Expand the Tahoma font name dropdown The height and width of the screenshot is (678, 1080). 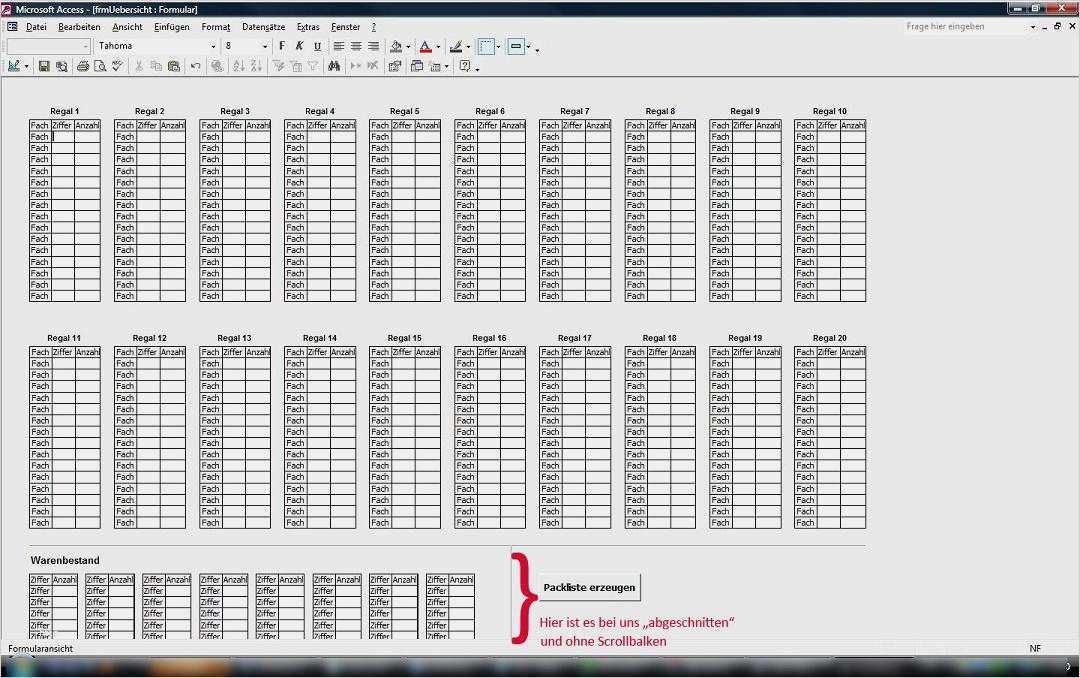click(213, 46)
